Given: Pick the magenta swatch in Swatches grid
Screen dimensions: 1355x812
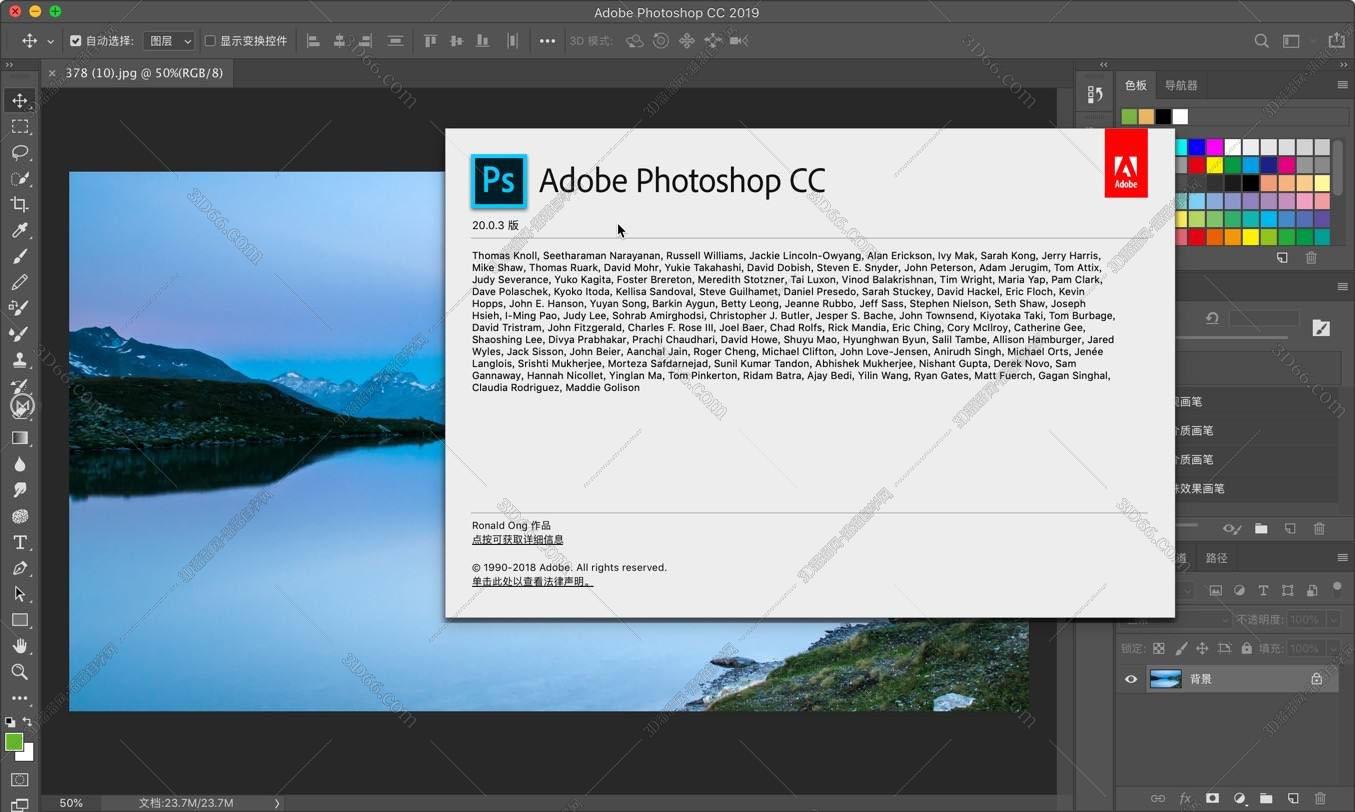Looking at the screenshot, I should pyautogui.click(x=1214, y=147).
